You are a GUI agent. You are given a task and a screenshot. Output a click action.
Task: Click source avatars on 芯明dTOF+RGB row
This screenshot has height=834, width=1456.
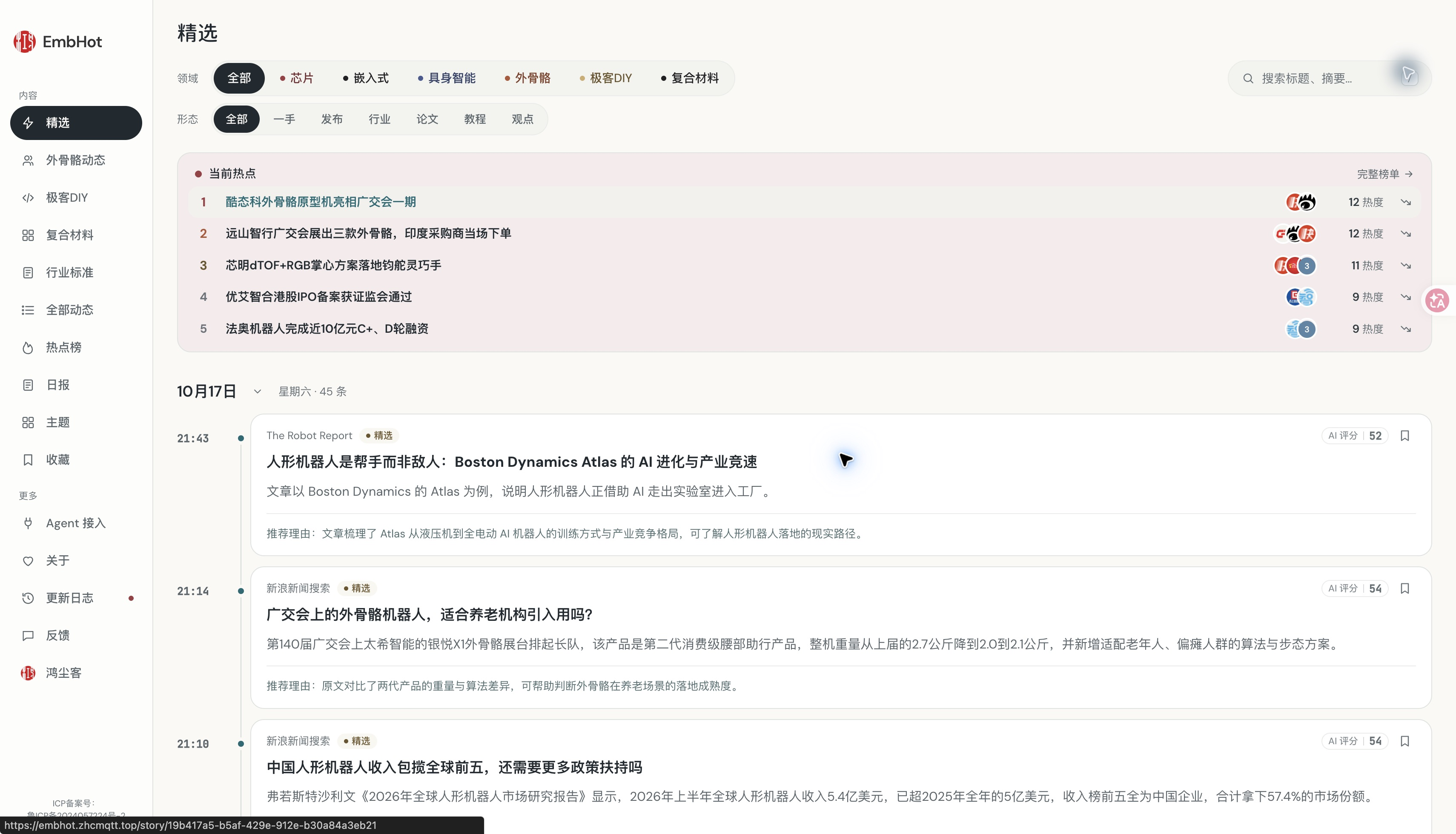tap(1294, 265)
